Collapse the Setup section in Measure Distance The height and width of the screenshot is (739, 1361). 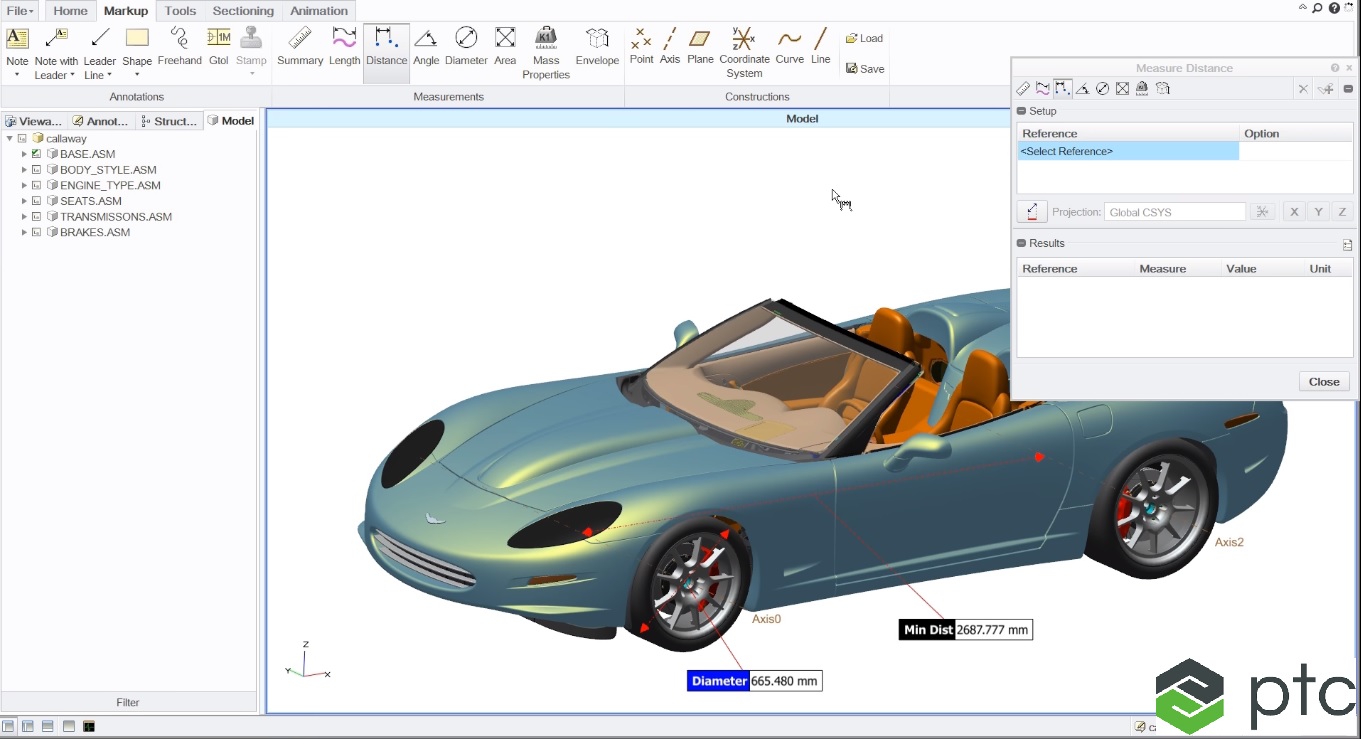(1022, 111)
